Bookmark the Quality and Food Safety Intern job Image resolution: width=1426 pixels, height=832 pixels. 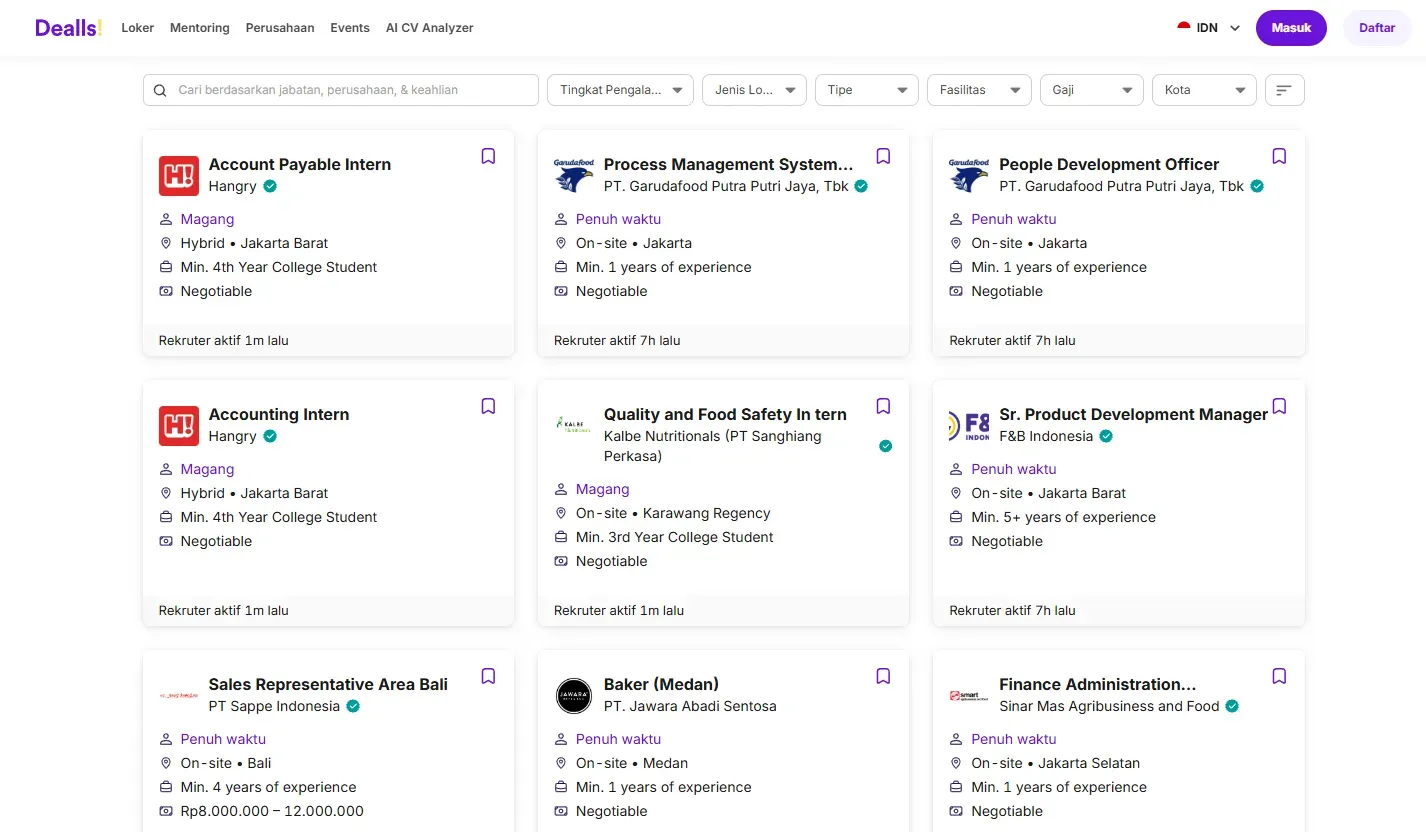(883, 406)
